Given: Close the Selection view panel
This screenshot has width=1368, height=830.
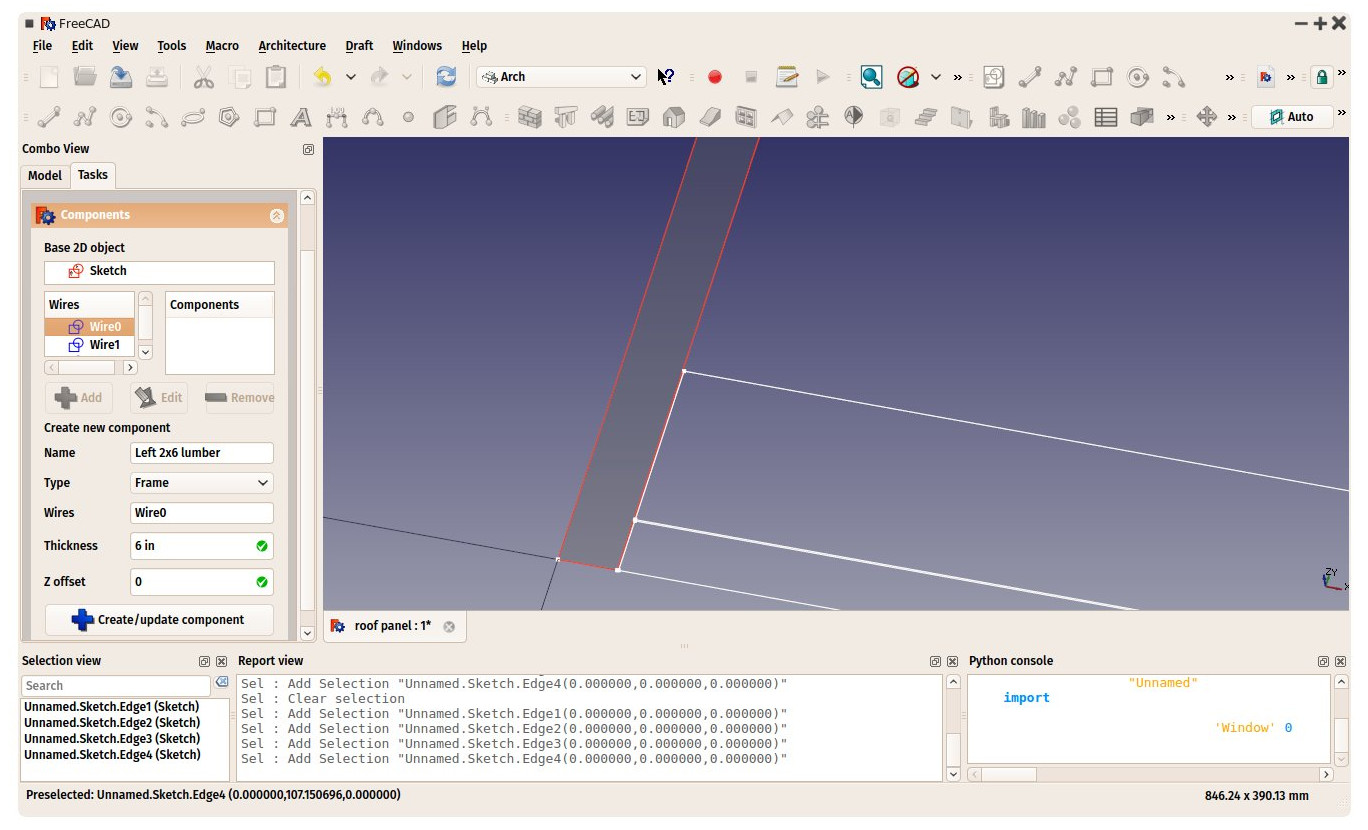Looking at the screenshot, I should click(222, 661).
